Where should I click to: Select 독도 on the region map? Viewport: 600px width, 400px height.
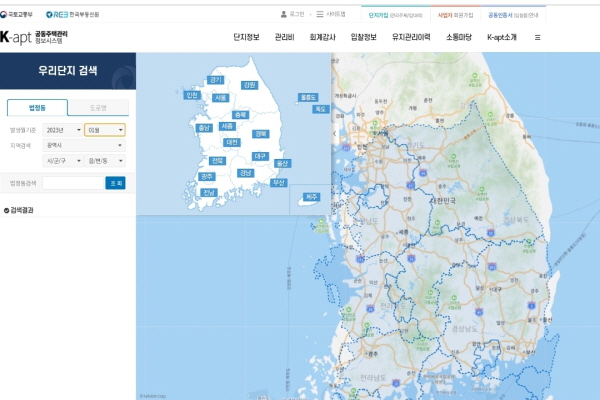coord(321,109)
